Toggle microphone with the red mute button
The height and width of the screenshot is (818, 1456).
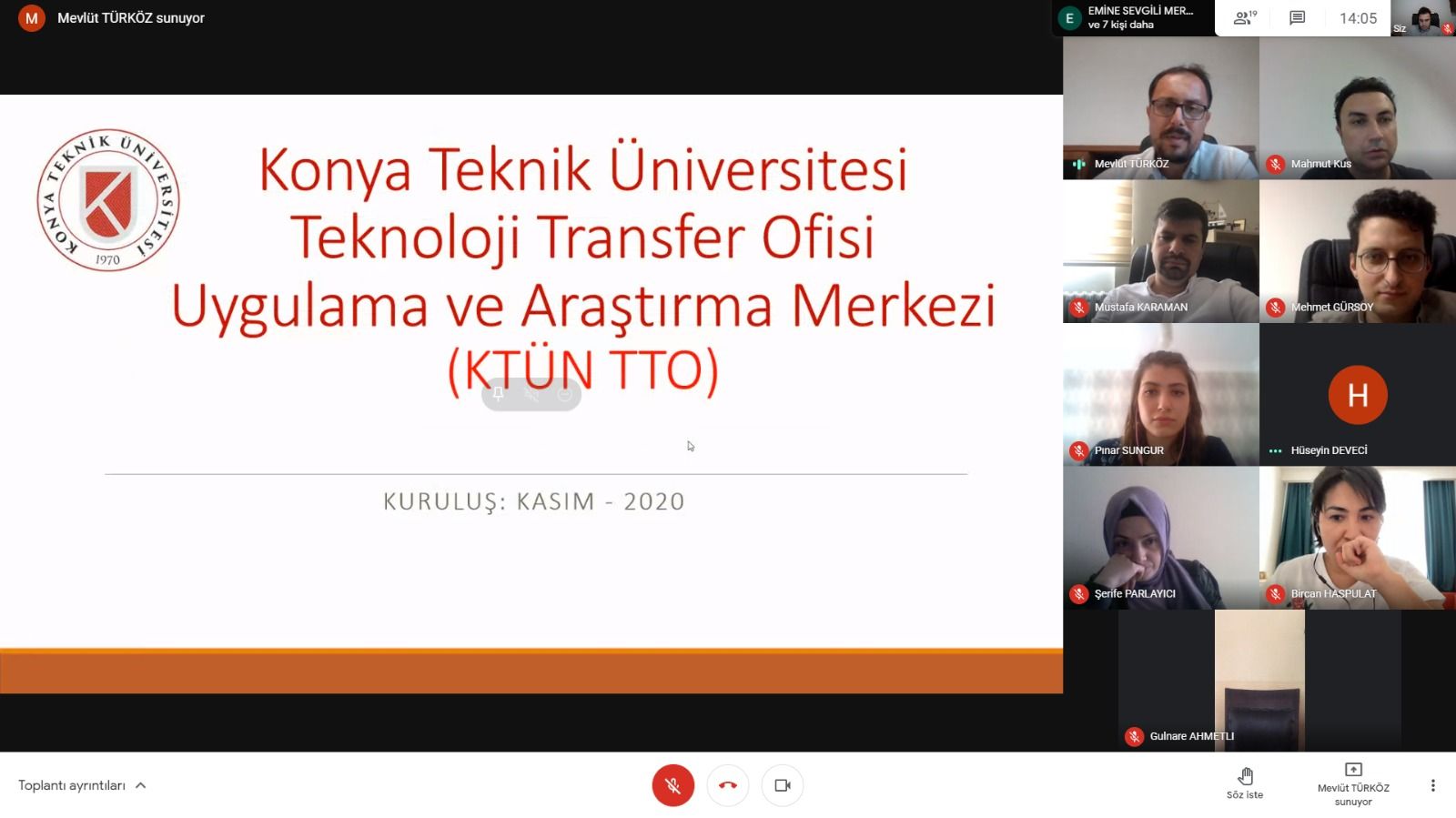pos(673,785)
